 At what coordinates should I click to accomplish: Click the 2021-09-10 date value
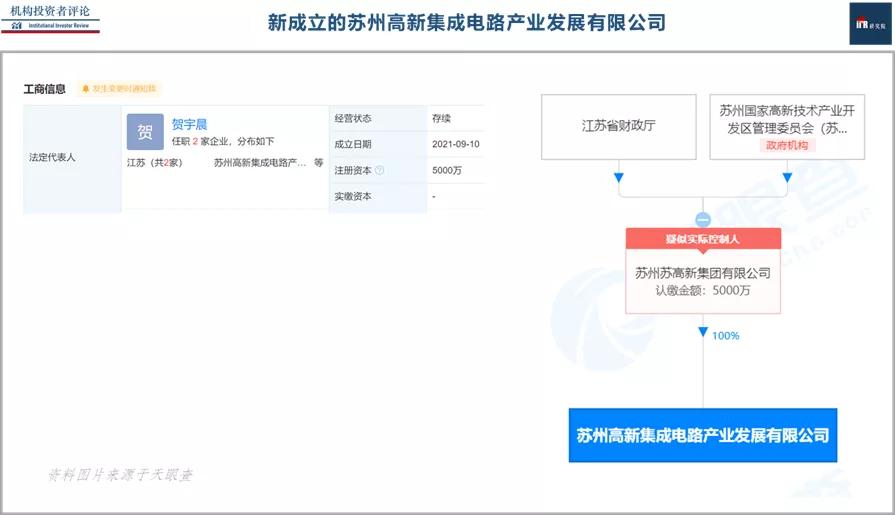(455, 144)
